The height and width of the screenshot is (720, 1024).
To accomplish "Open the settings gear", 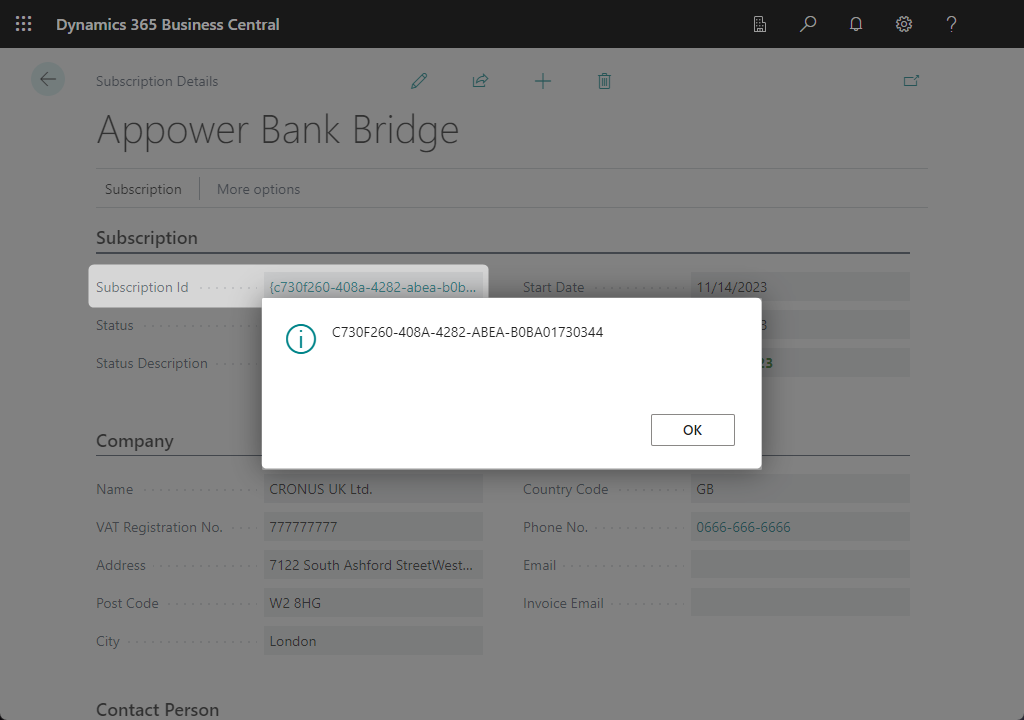I will pyautogui.click(x=904, y=24).
